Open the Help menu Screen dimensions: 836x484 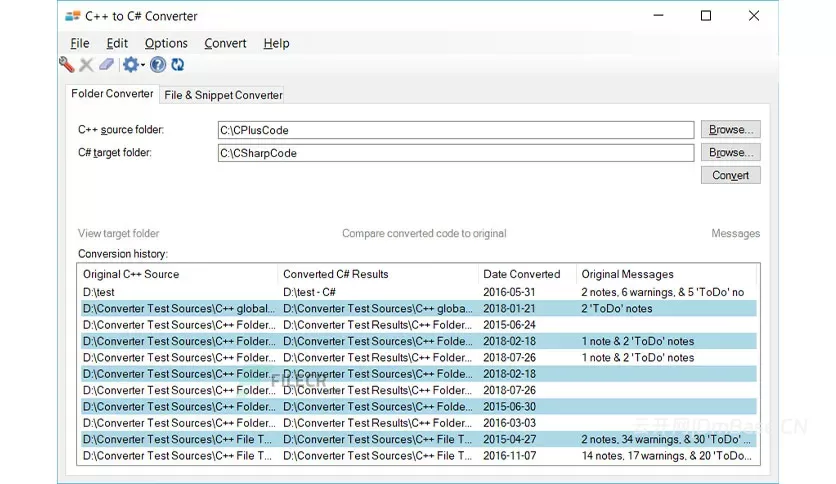[x=276, y=43]
